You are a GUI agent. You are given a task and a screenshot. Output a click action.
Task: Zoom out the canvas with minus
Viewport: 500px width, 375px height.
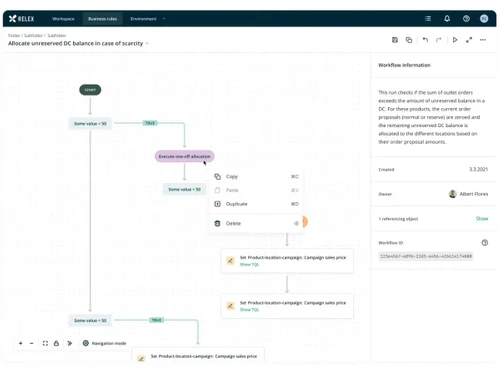tap(32, 343)
